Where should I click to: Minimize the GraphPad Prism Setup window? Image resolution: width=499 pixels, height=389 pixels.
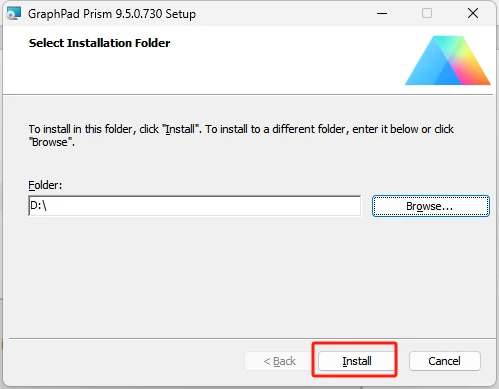(382, 14)
